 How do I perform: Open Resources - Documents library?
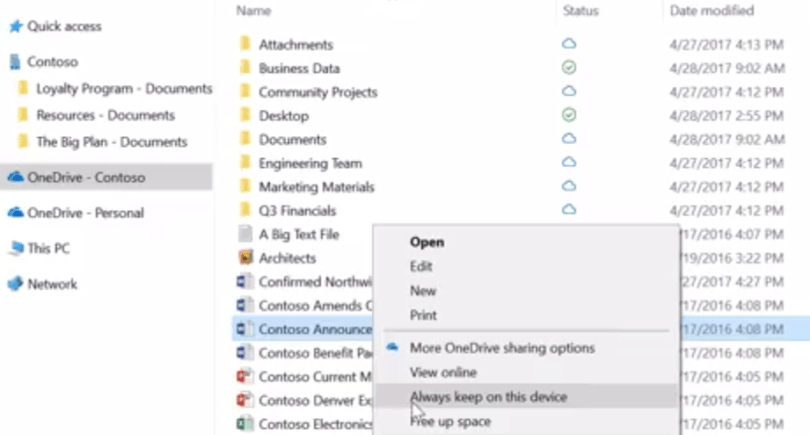click(x=105, y=115)
